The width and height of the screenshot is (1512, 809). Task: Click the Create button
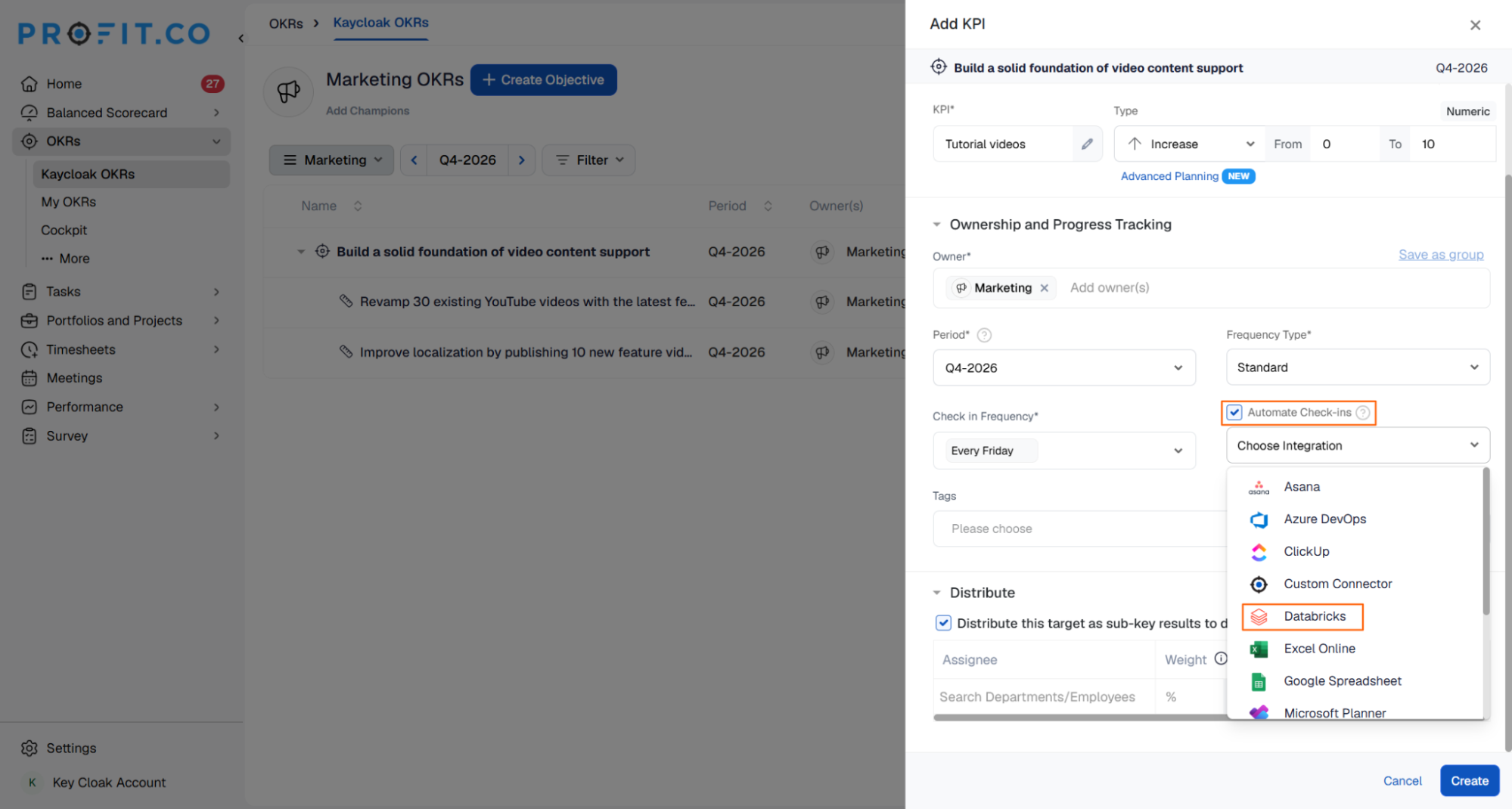coord(1469,781)
